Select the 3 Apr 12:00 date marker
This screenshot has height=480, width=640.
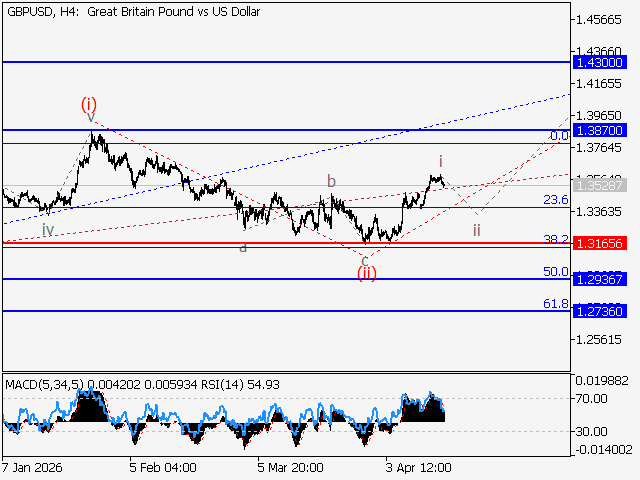click(x=419, y=467)
